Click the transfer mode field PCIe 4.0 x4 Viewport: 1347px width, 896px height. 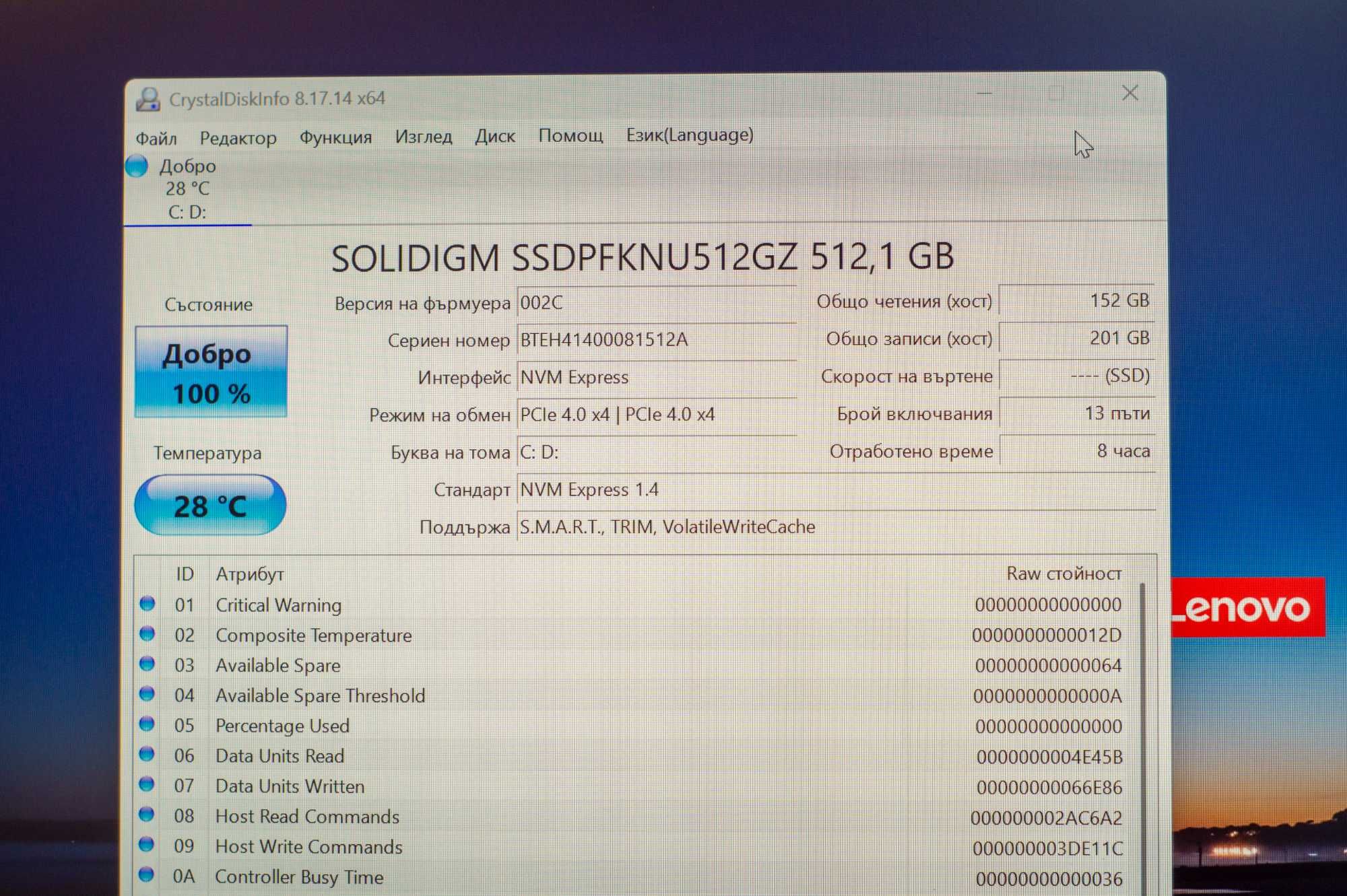(657, 415)
